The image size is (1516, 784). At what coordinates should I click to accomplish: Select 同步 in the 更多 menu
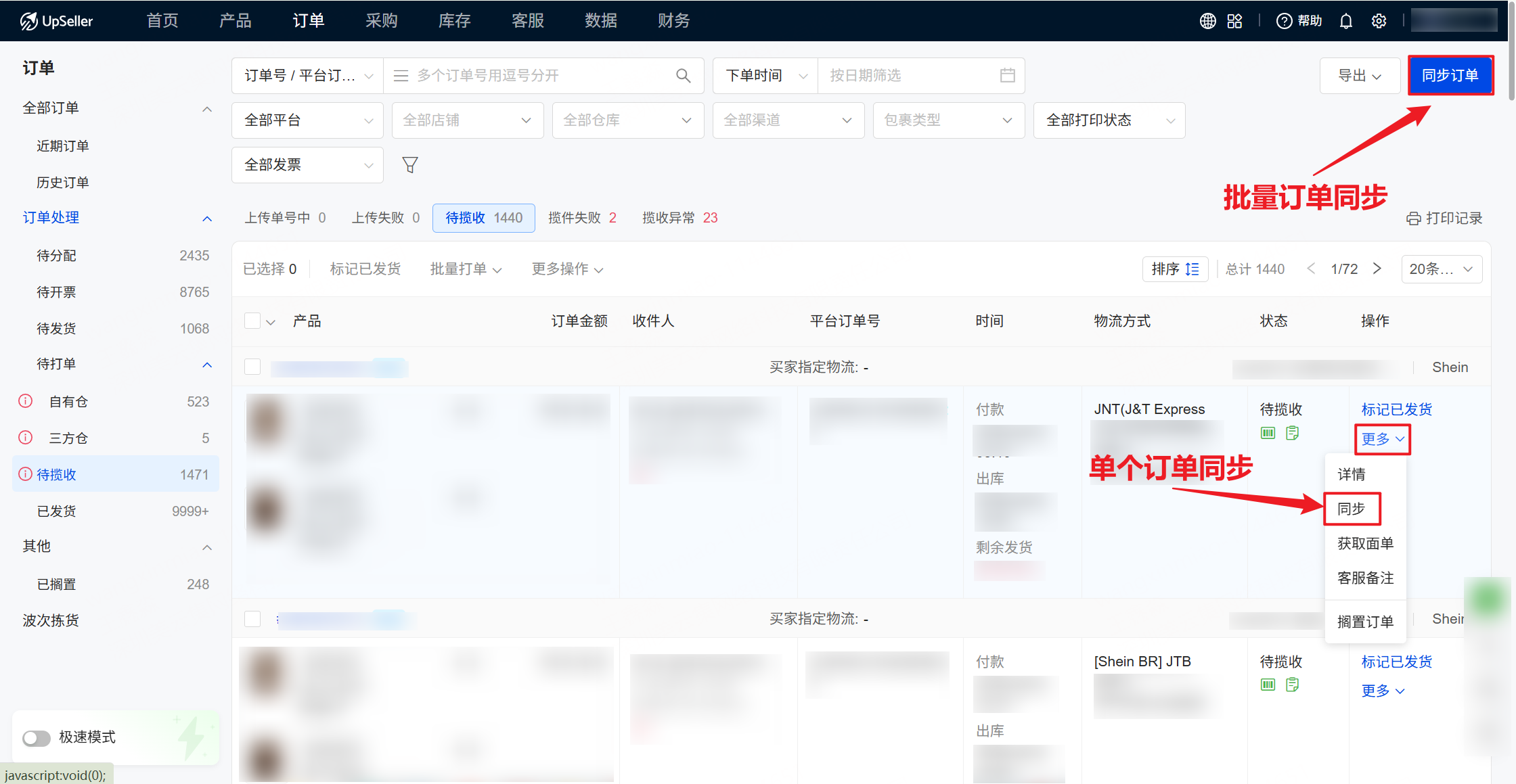1352,509
